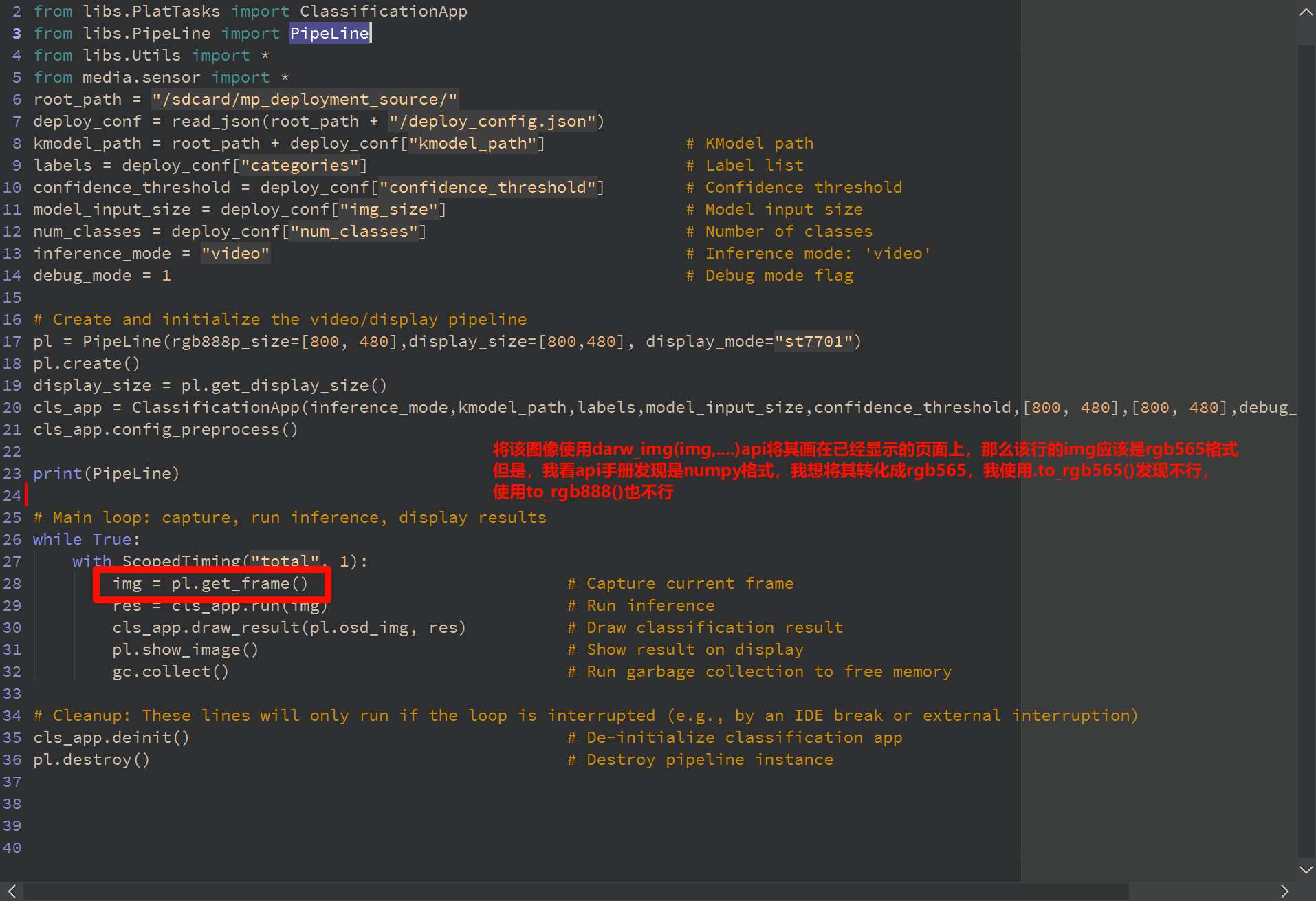Click the vertical scrollbar down arrow
The image size is (1316, 901).
click(1306, 869)
